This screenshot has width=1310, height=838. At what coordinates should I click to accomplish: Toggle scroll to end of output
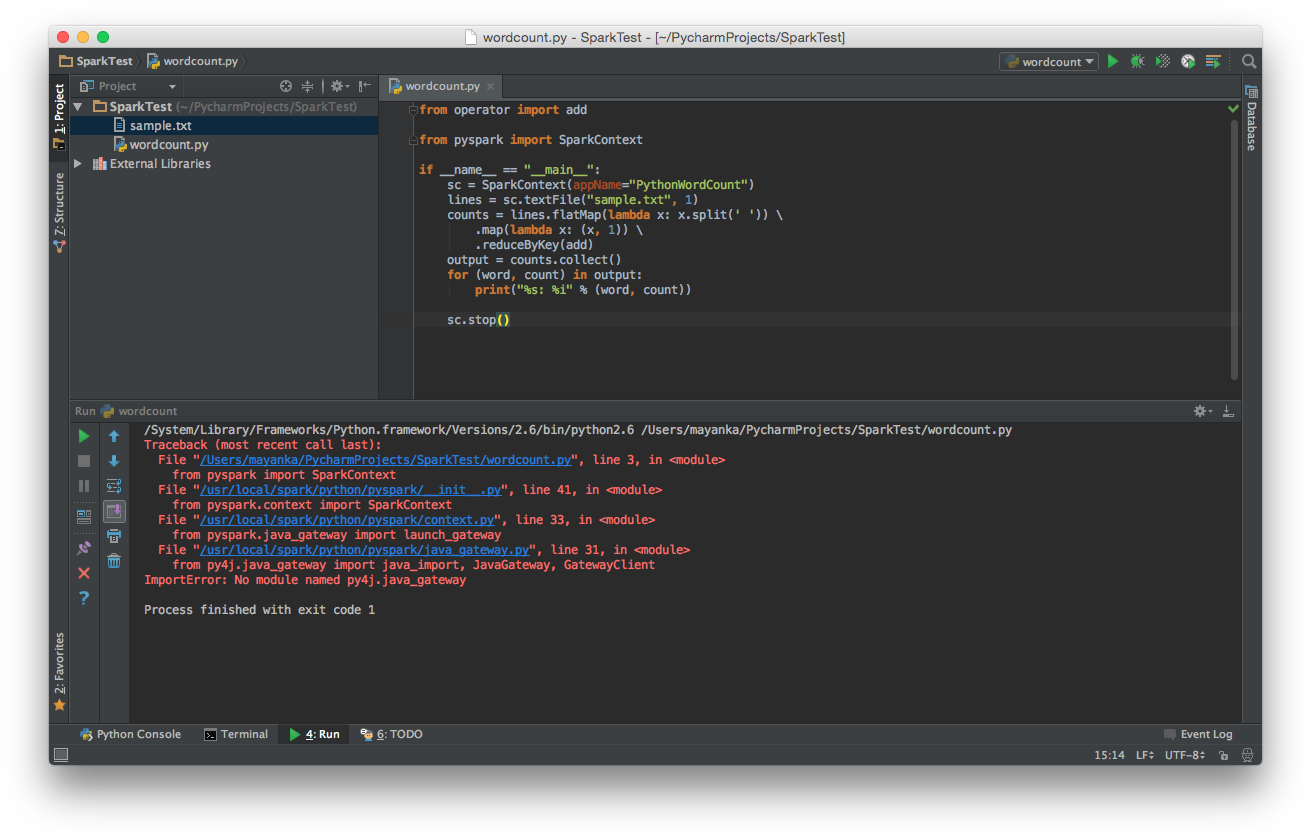(x=114, y=511)
